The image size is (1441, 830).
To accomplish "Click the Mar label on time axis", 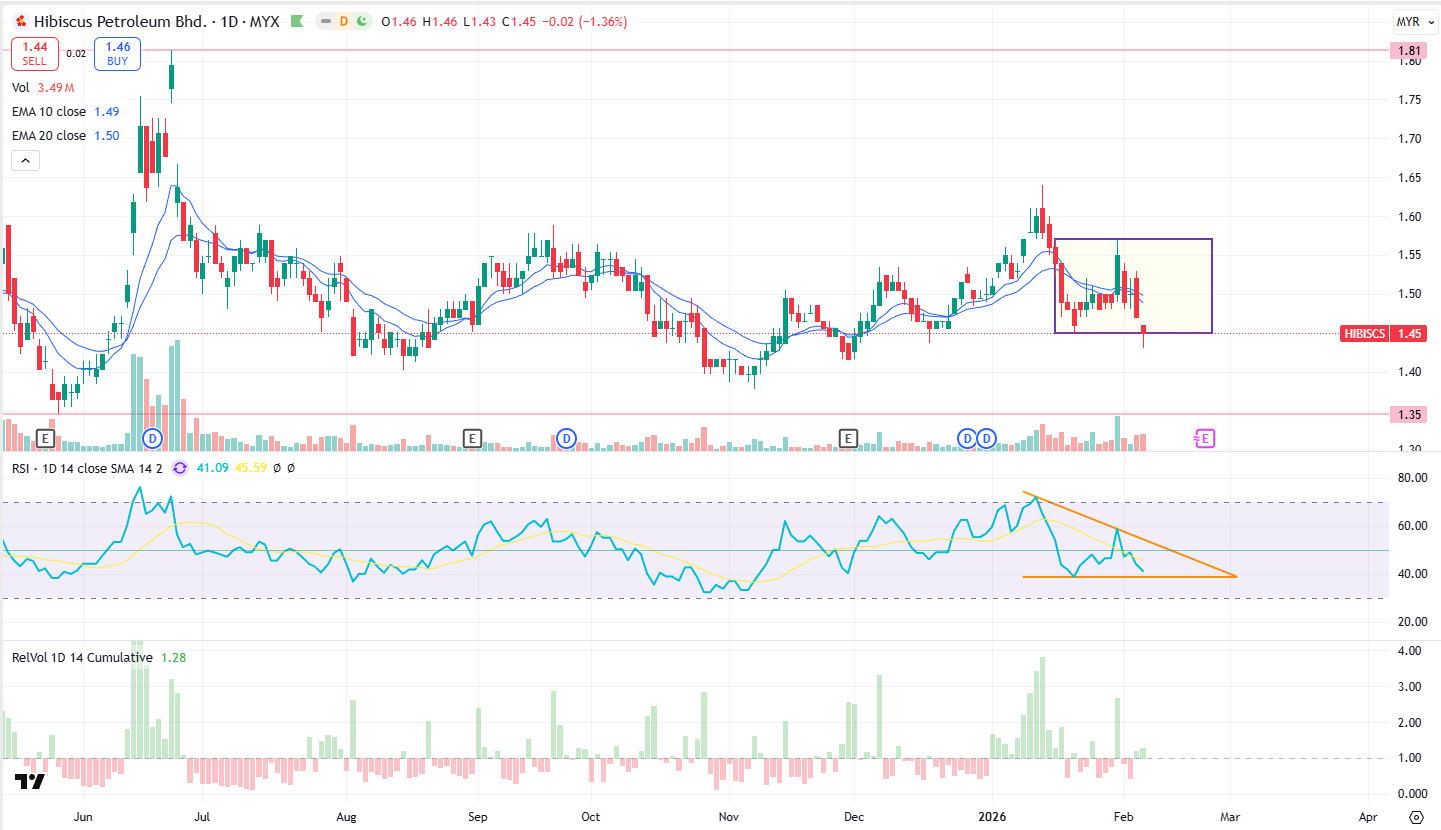I will click(1231, 817).
